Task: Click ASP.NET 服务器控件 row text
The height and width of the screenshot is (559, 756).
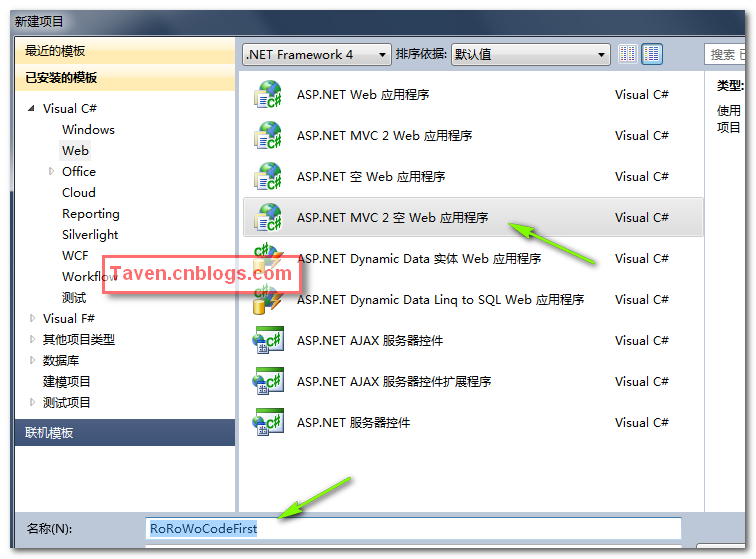Action: pyautogui.click(x=353, y=423)
